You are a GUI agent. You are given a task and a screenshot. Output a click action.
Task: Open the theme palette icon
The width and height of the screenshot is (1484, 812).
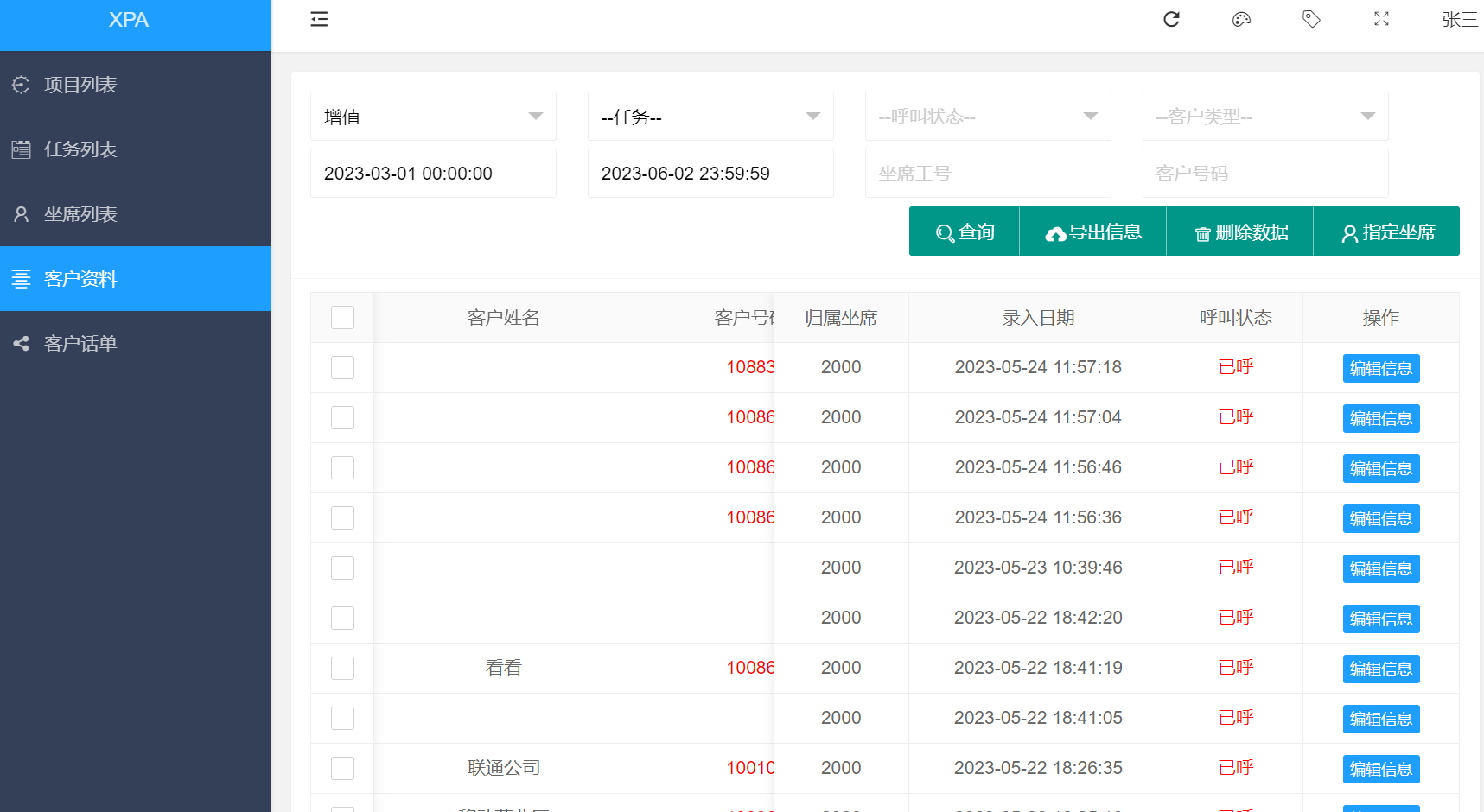point(1241,19)
